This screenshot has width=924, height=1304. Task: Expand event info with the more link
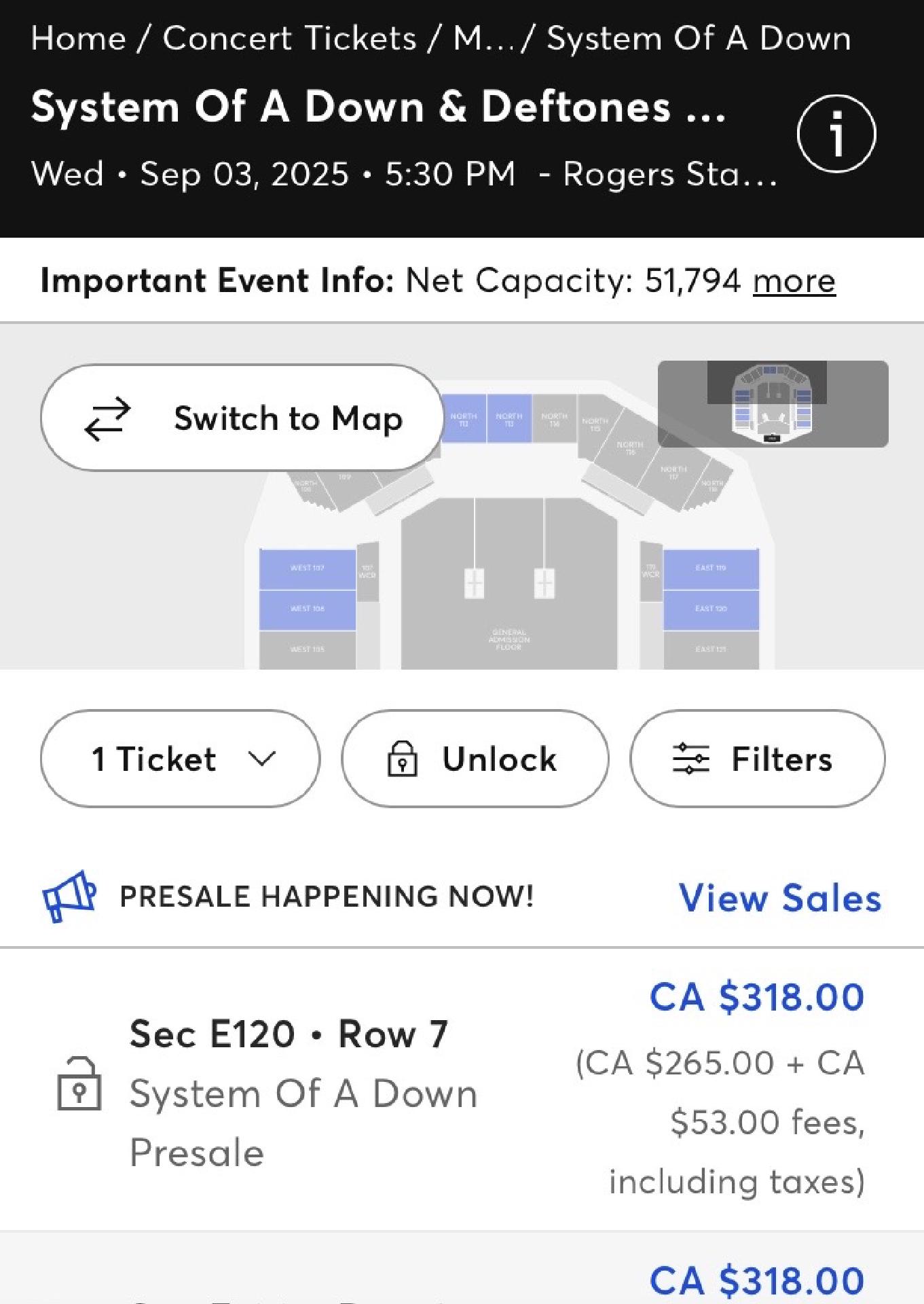(794, 280)
